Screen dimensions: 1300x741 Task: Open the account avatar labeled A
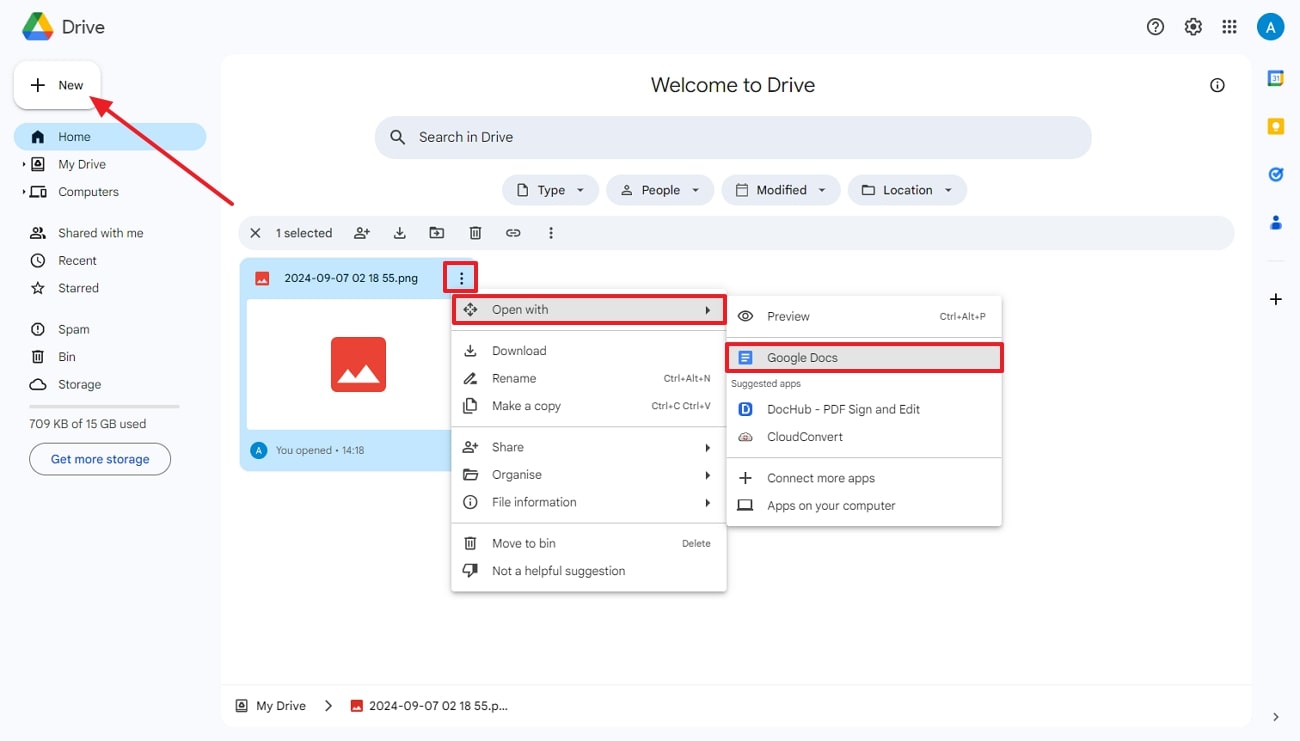tap(1270, 27)
